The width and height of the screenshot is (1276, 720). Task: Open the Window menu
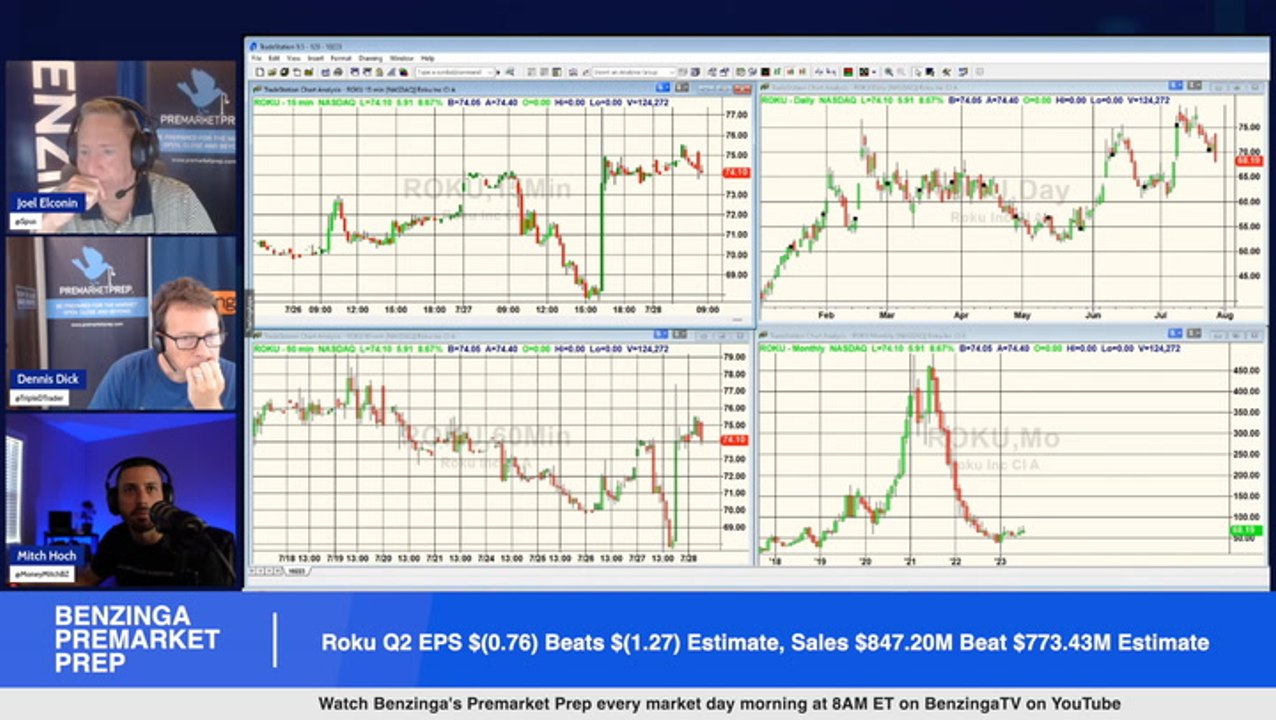(401, 58)
